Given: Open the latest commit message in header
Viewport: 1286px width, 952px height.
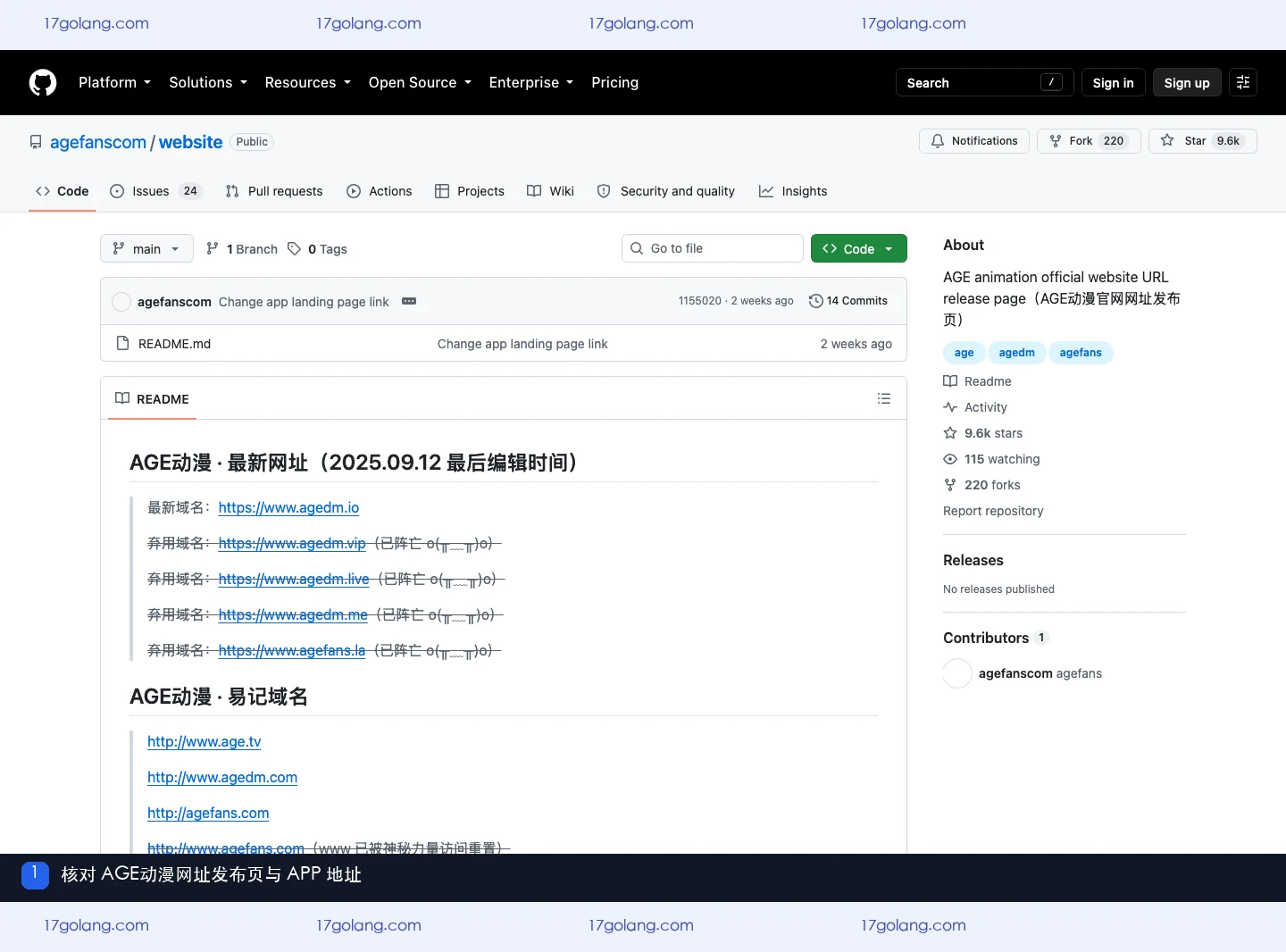Looking at the screenshot, I should 304,302.
